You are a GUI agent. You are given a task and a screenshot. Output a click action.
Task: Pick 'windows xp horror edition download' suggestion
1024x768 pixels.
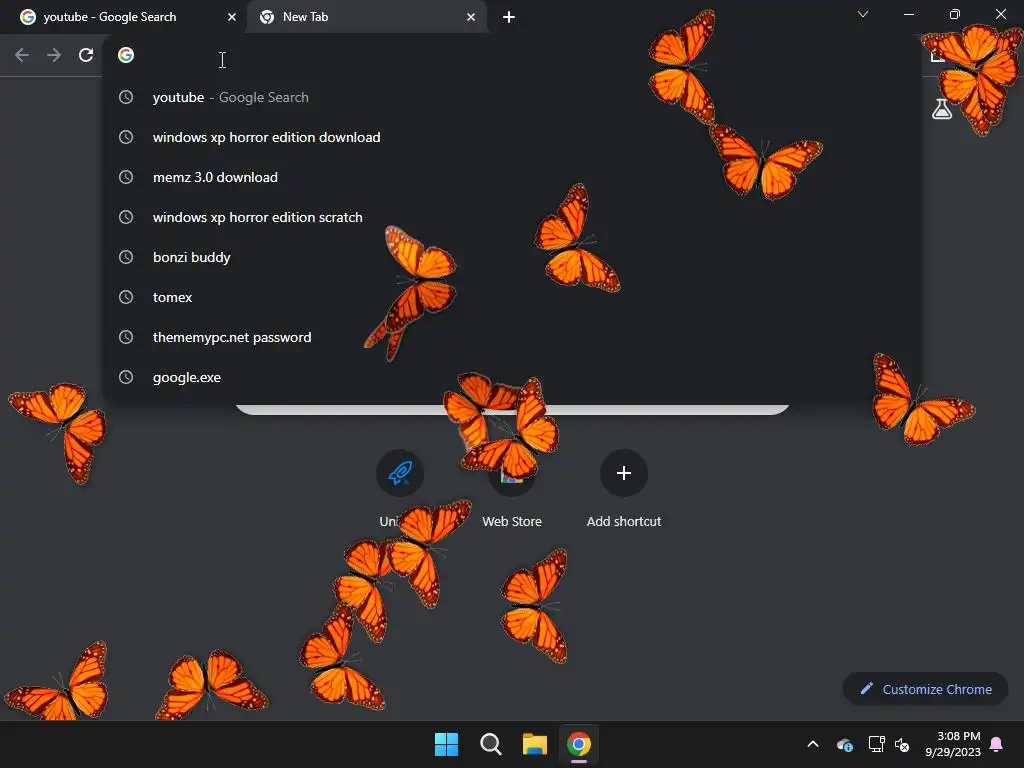512,137
